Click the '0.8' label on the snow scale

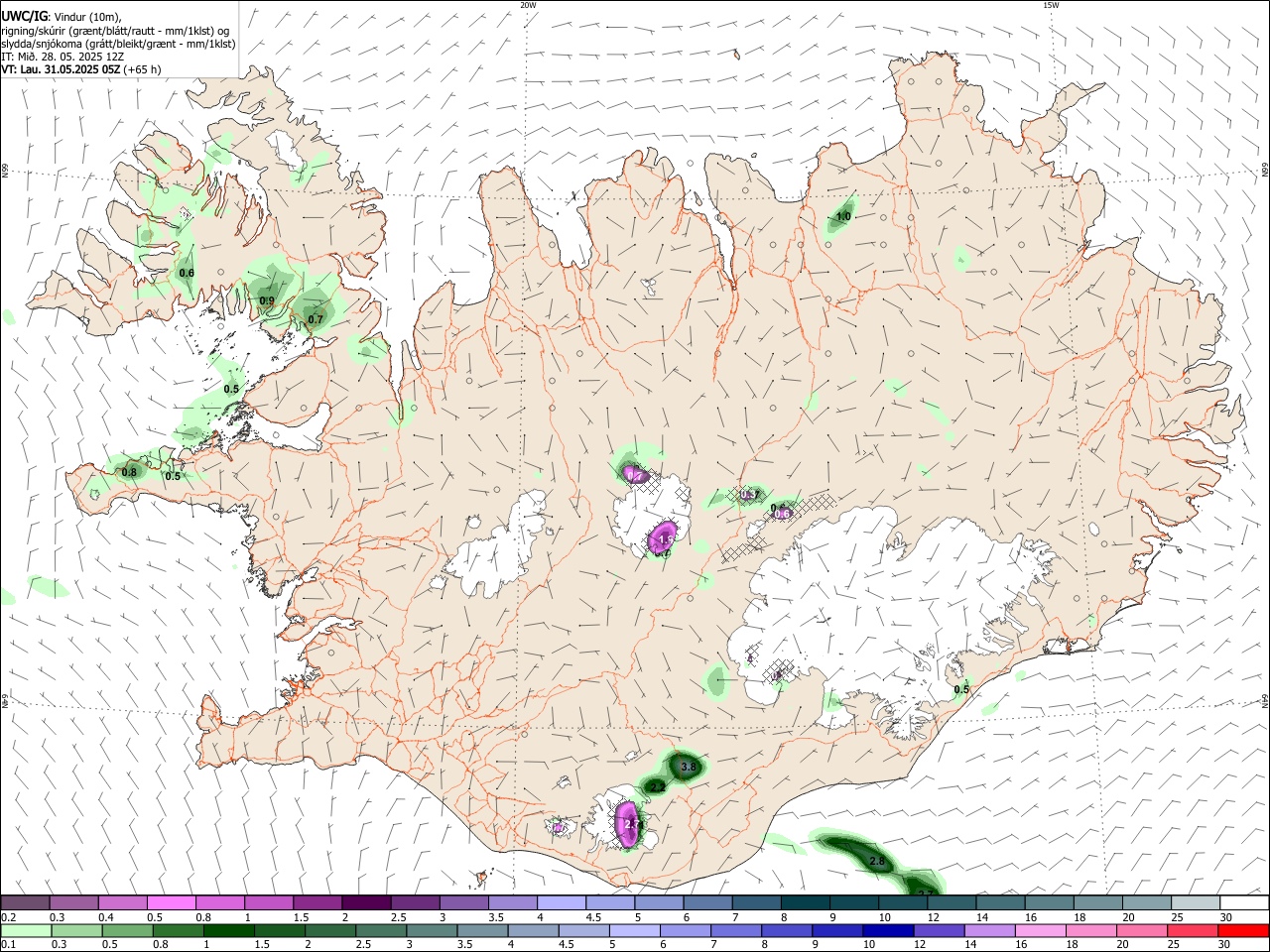pyautogui.click(x=203, y=917)
